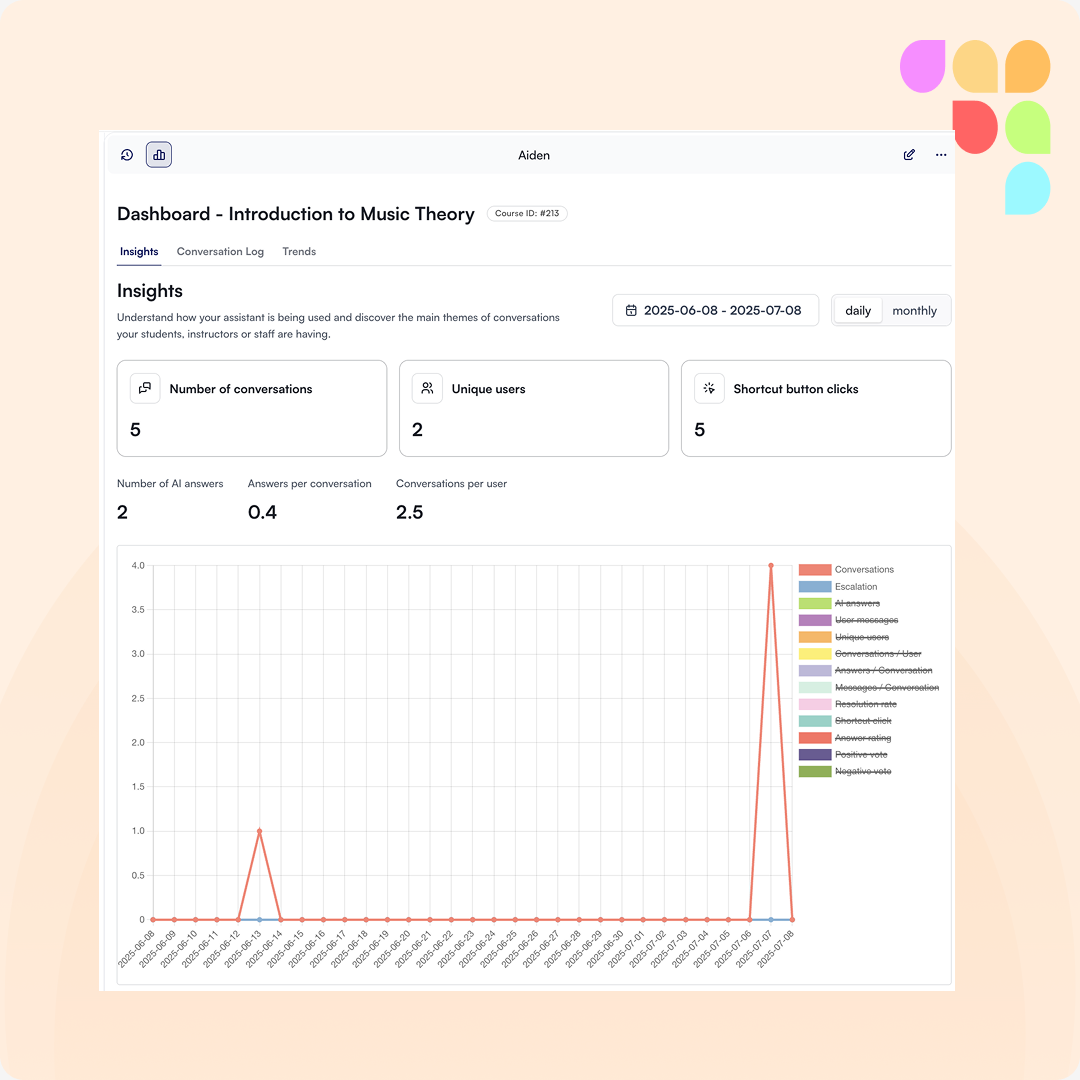Click the chart peak point on 2025-07-07
This screenshot has height=1080, width=1080.
[x=771, y=566]
